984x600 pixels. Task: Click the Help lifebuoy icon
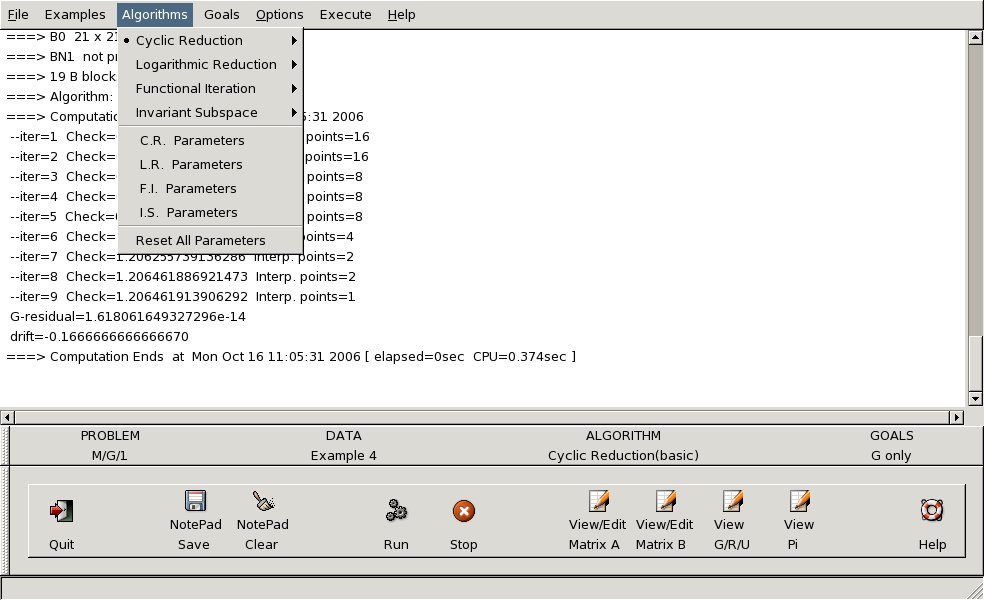click(932, 511)
